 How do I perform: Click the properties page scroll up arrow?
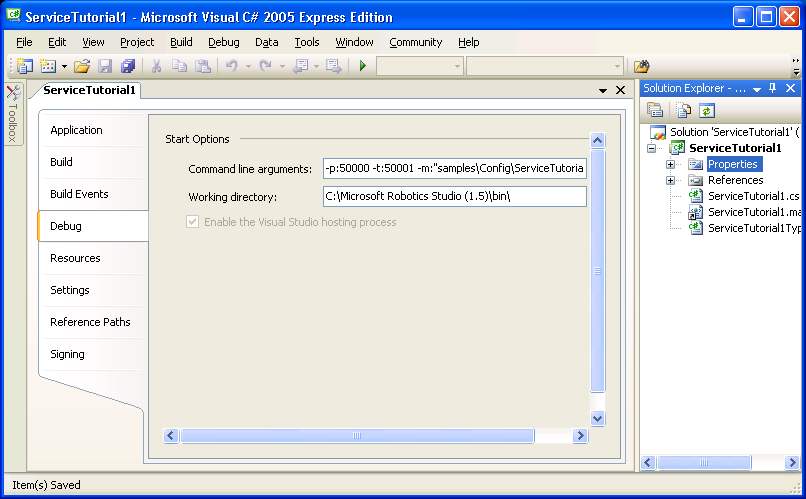tap(597, 140)
